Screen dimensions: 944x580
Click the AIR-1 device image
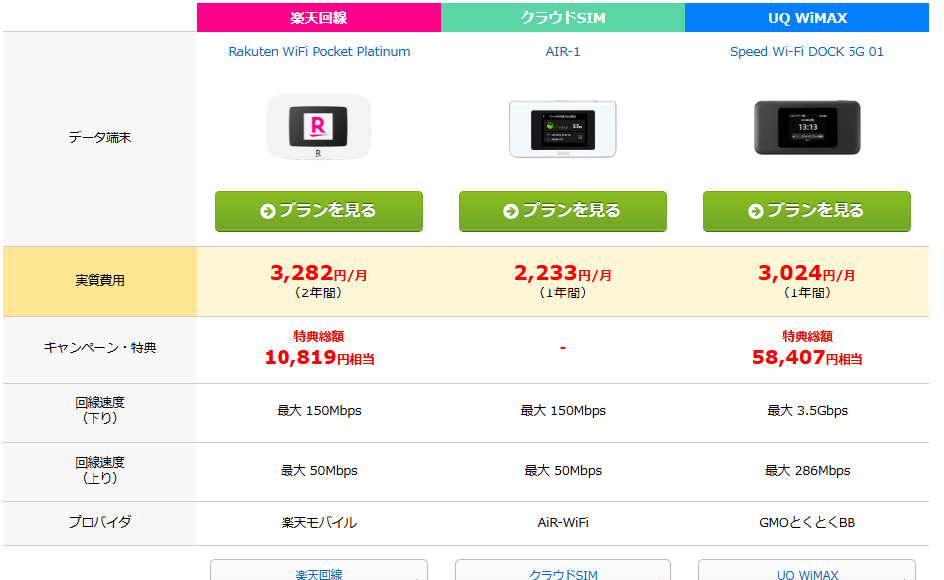pos(563,129)
